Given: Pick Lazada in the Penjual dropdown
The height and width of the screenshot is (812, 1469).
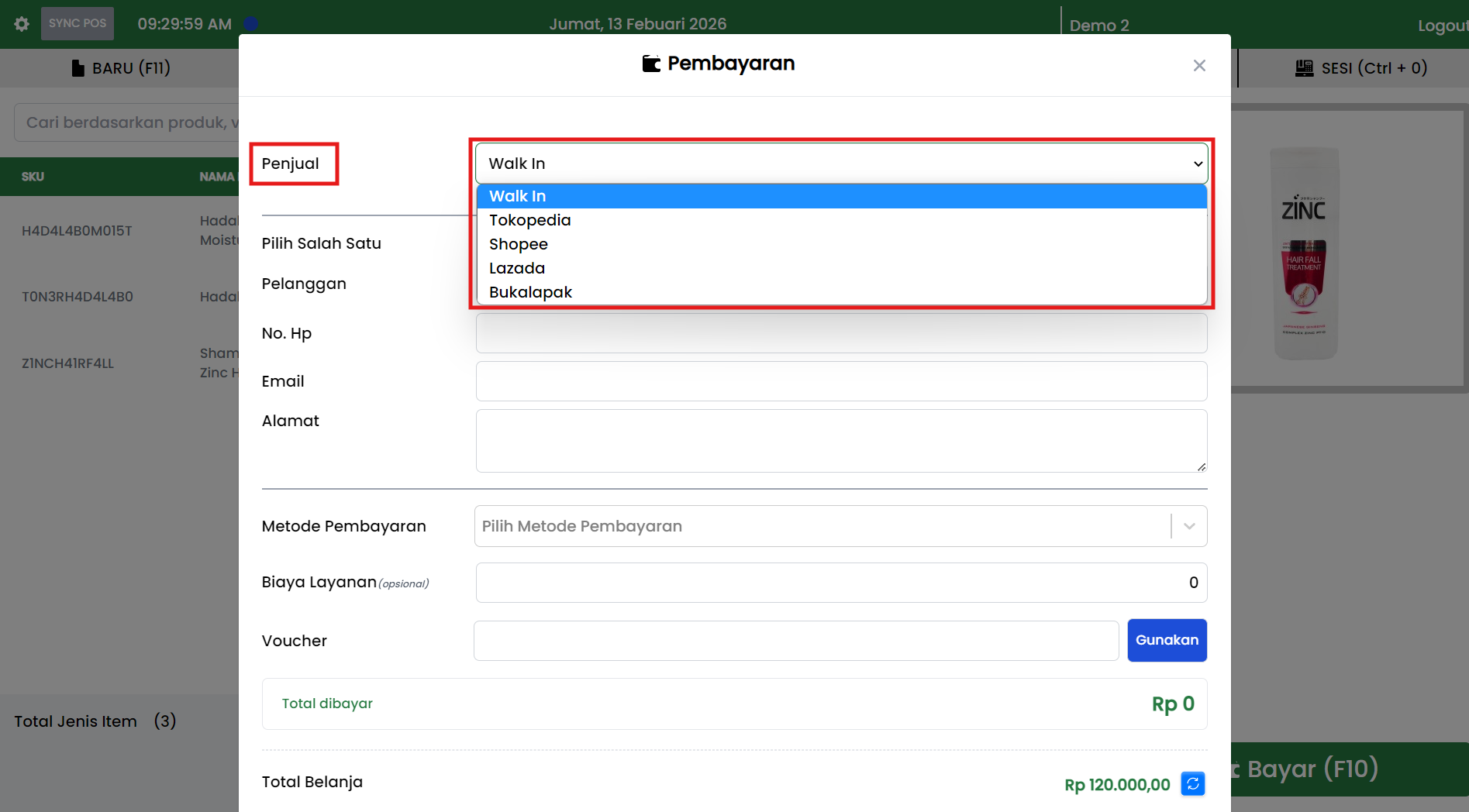Looking at the screenshot, I should click(516, 268).
